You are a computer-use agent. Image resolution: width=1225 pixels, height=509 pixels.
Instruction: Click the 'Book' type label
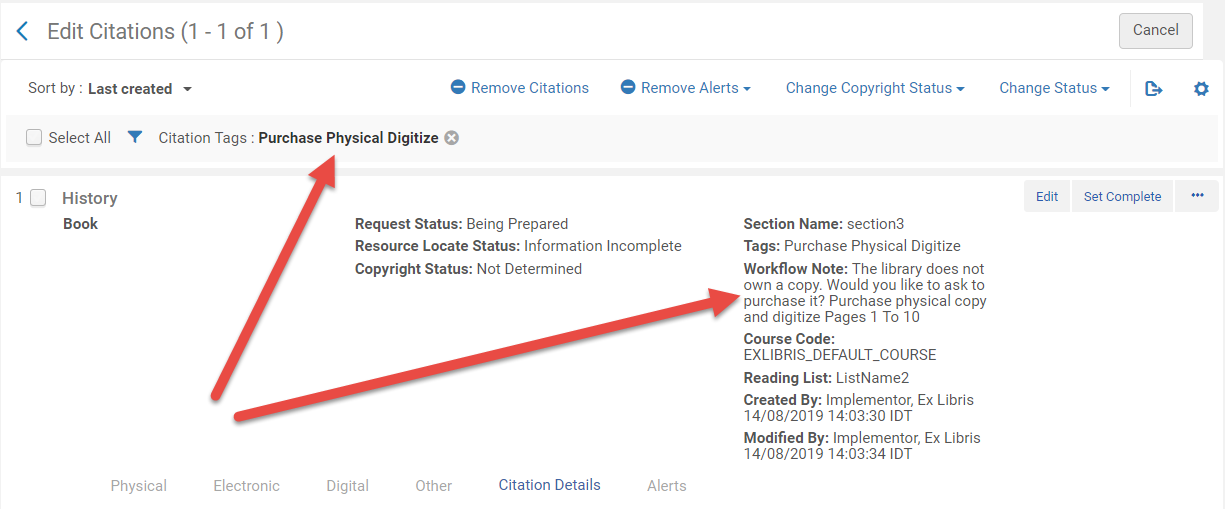(x=80, y=224)
